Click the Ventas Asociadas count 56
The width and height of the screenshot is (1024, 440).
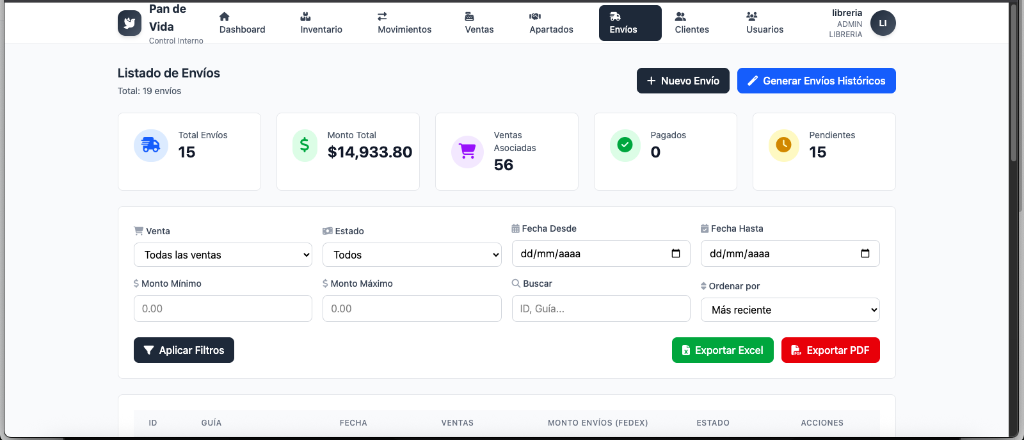click(x=504, y=165)
